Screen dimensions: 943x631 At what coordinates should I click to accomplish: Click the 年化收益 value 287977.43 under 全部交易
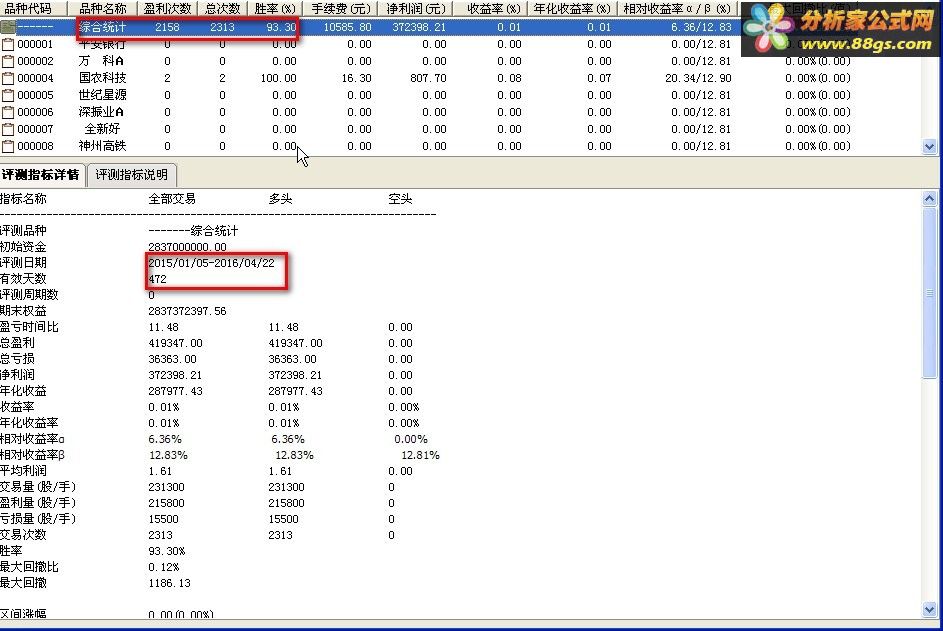[x=176, y=391]
